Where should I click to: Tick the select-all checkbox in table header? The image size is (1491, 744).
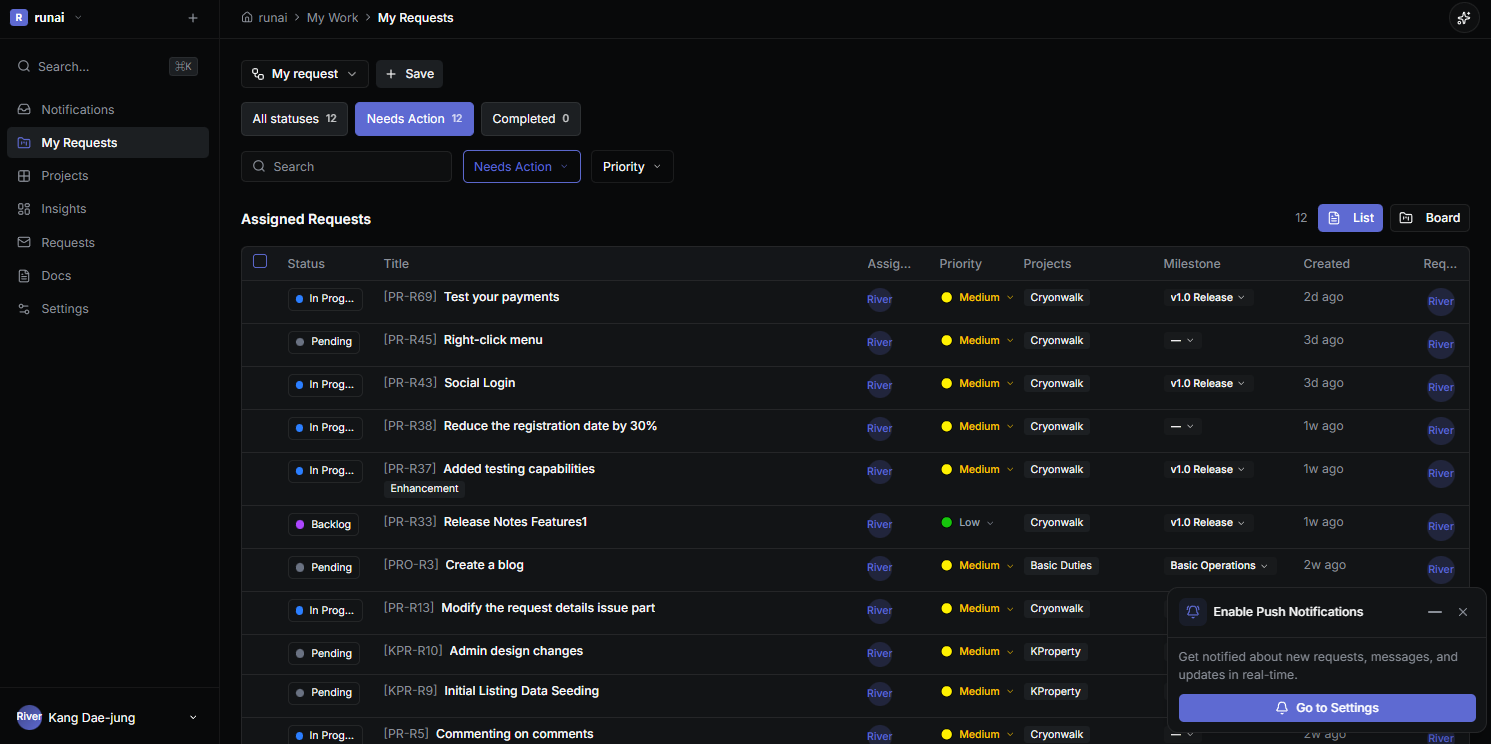[x=260, y=261]
